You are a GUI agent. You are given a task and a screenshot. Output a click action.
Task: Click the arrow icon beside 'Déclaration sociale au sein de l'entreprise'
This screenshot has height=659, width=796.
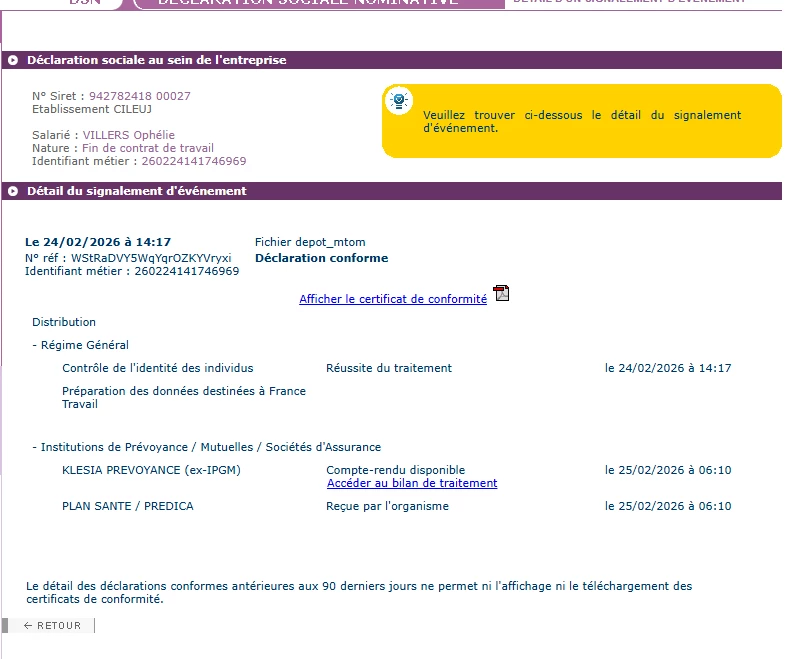tap(13, 60)
